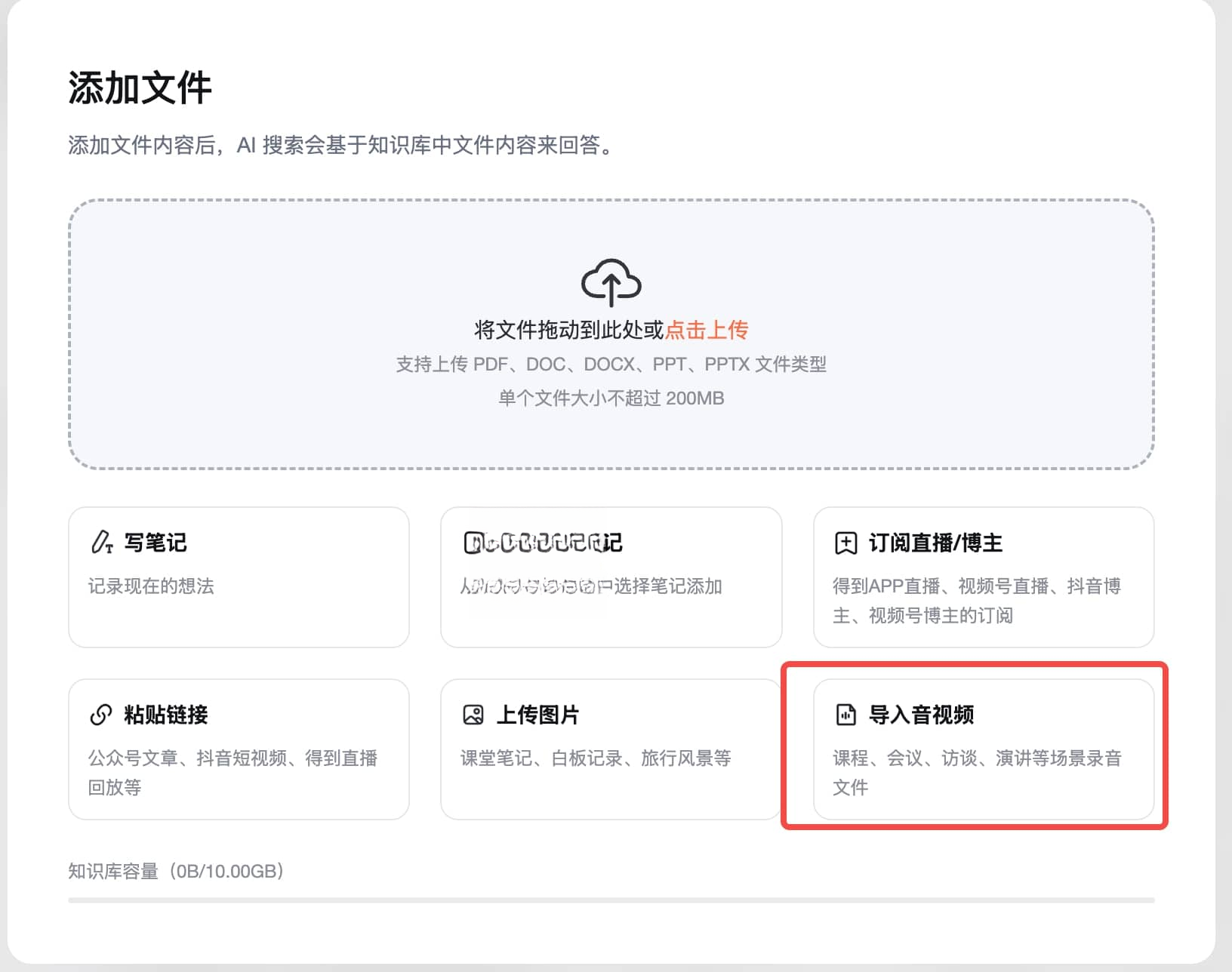Open the 写笔记 card
This screenshot has height=972, width=1232.
pyautogui.click(x=239, y=577)
